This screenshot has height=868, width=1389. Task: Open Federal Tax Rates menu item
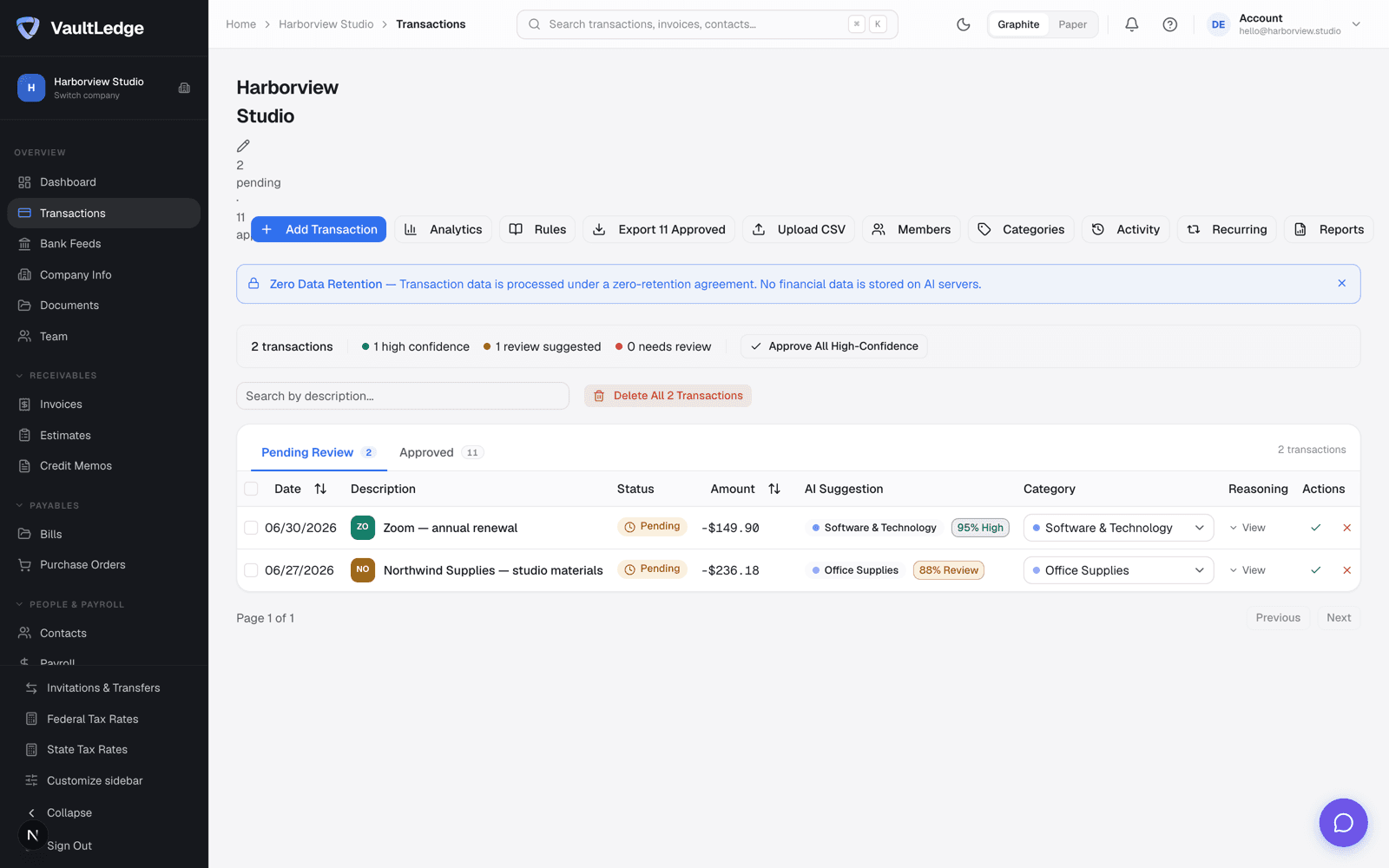(103, 720)
